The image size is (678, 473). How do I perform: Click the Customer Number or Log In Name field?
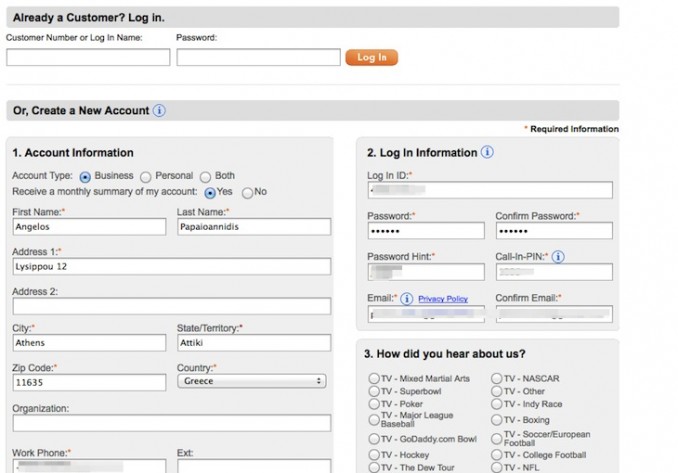88,58
